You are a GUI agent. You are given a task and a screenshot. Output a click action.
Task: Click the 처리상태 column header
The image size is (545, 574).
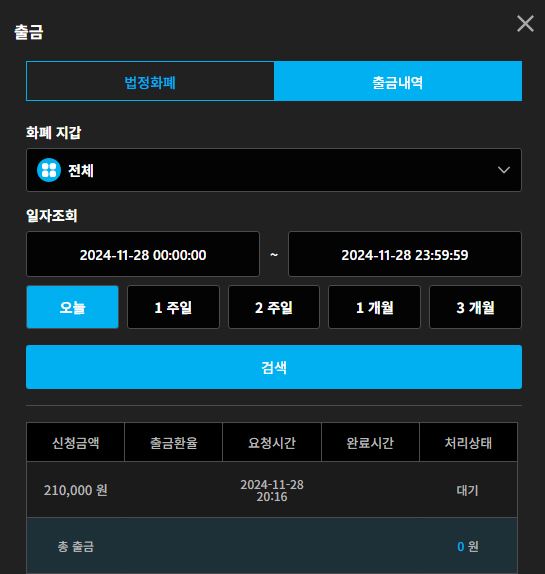[x=469, y=442]
